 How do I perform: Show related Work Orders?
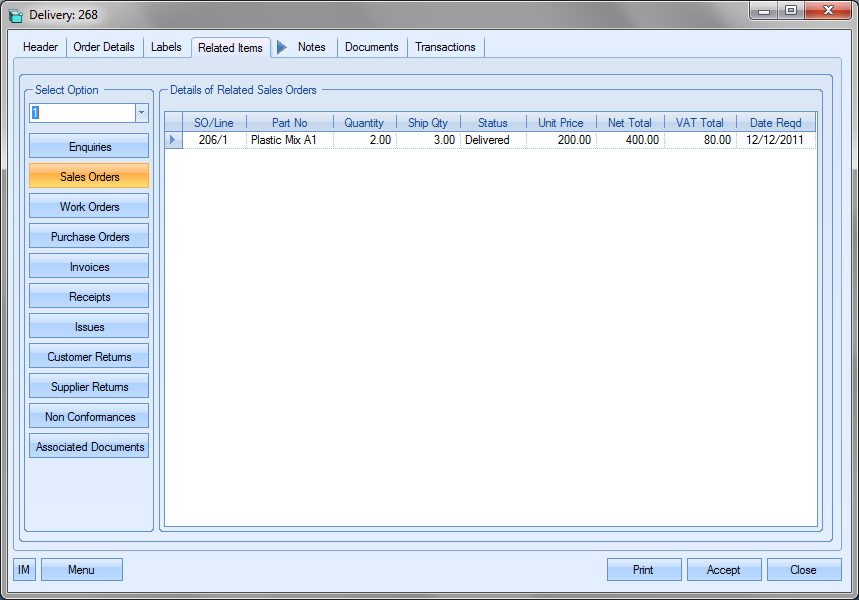[90, 207]
